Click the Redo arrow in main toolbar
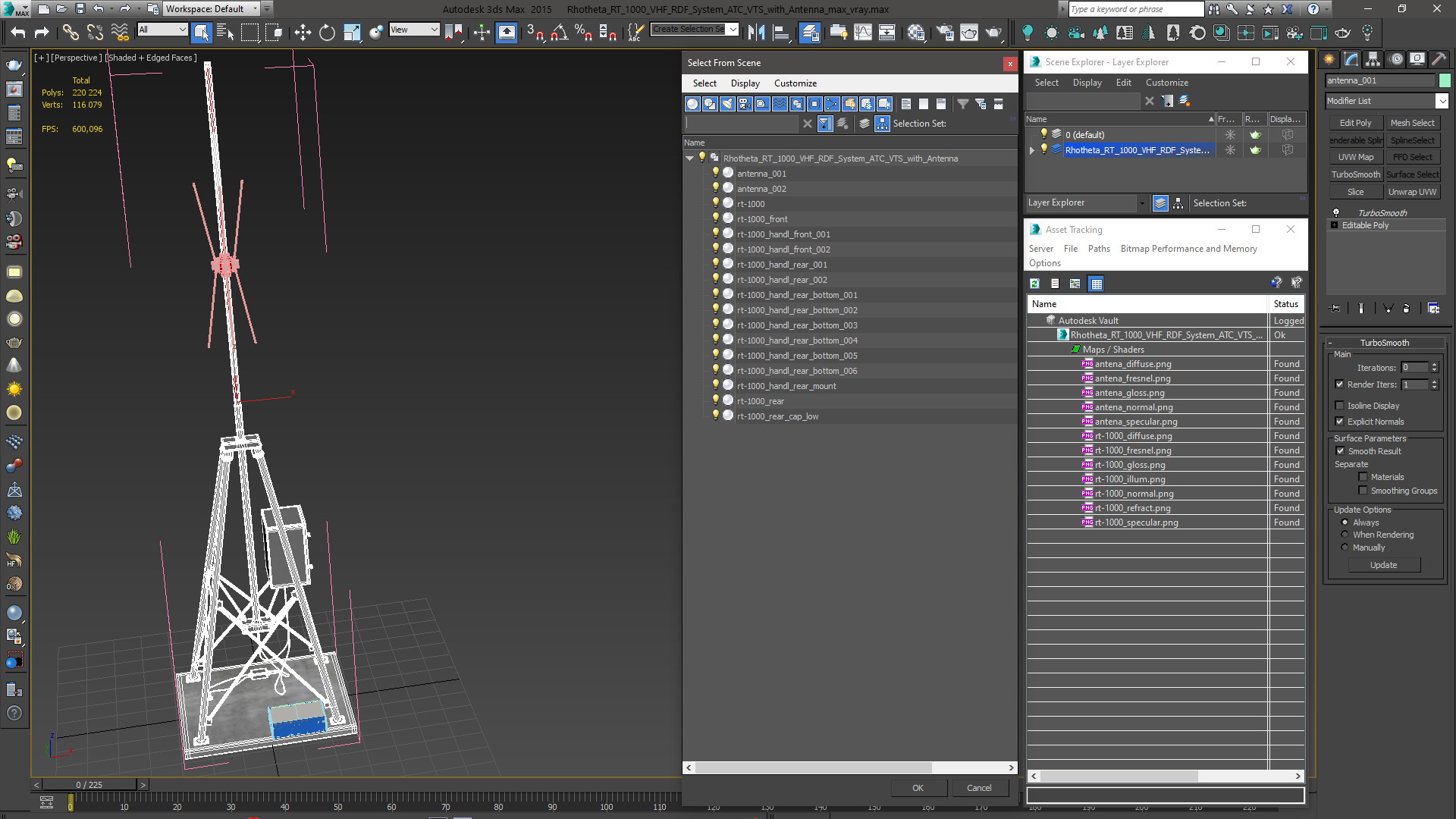Viewport: 1456px width, 819px height. pyautogui.click(x=42, y=32)
